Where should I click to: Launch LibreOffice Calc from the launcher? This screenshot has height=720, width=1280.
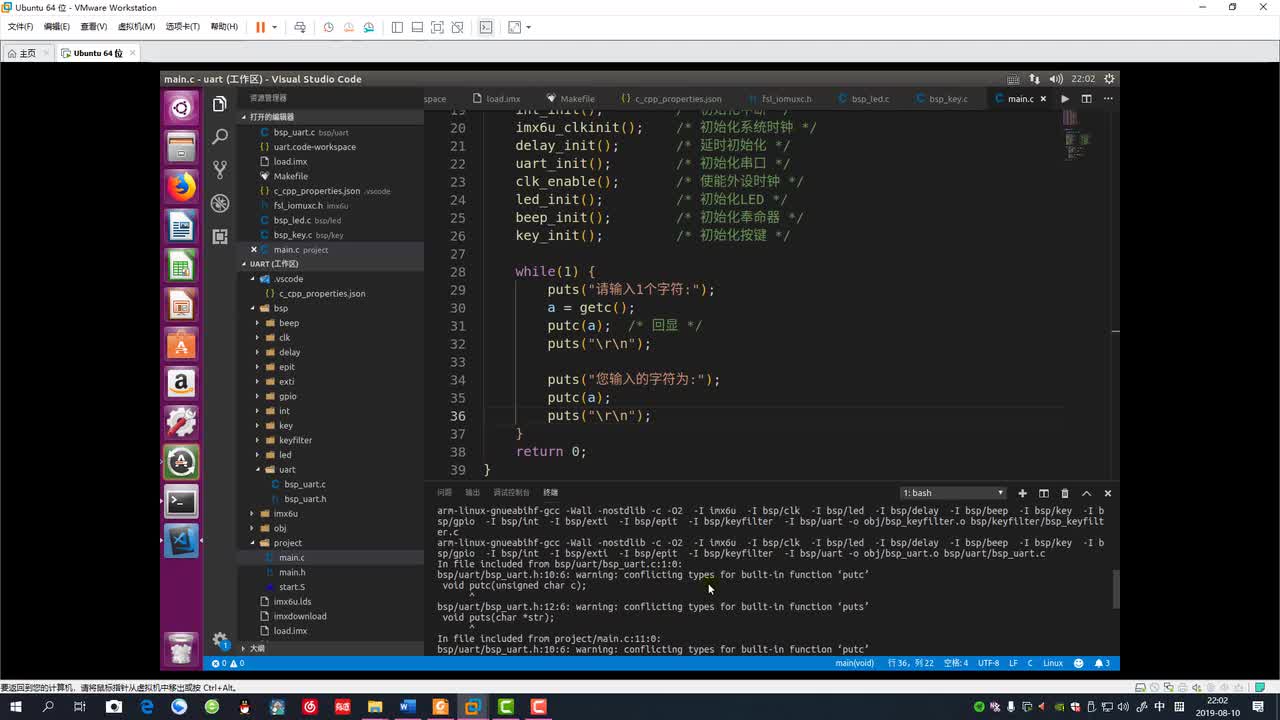pos(181,266)
